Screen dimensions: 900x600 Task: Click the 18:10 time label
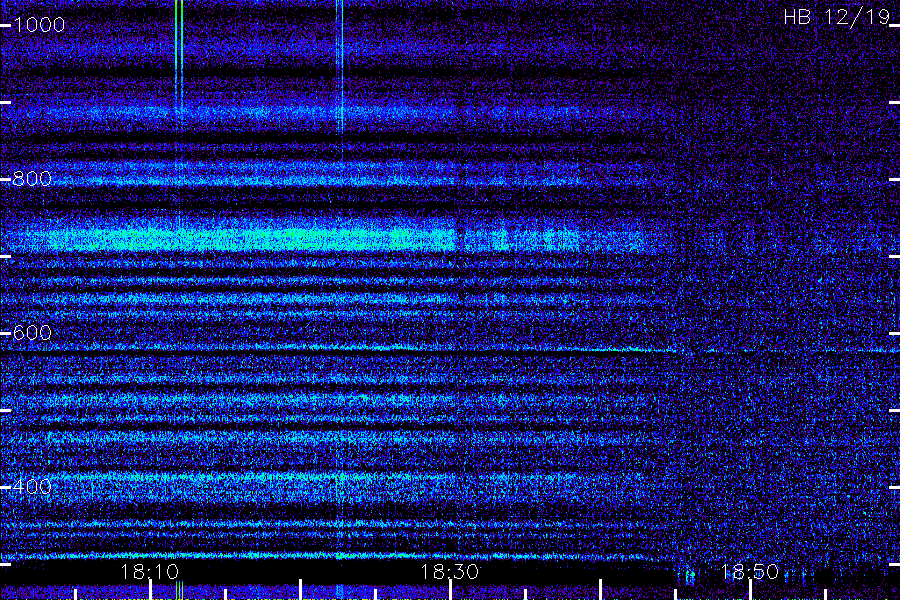tap(150, 571)
